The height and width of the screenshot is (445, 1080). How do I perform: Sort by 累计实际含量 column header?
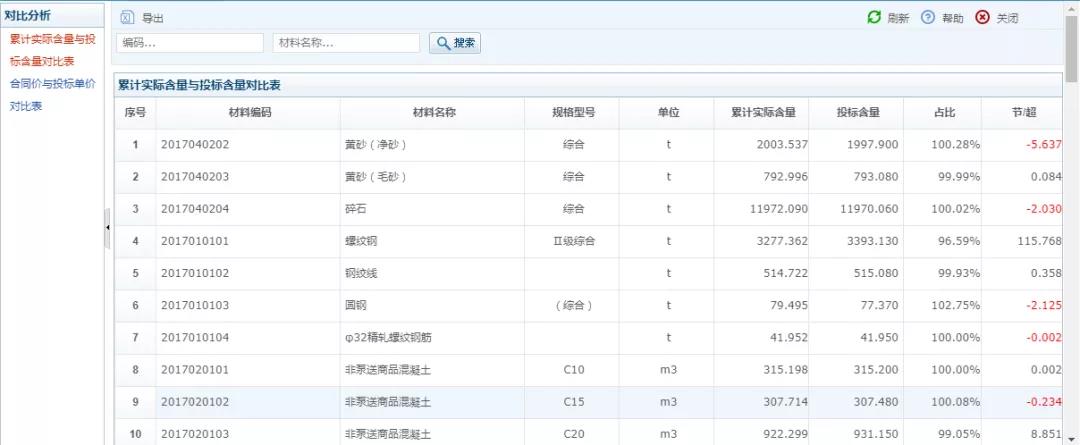click(762, 113)
